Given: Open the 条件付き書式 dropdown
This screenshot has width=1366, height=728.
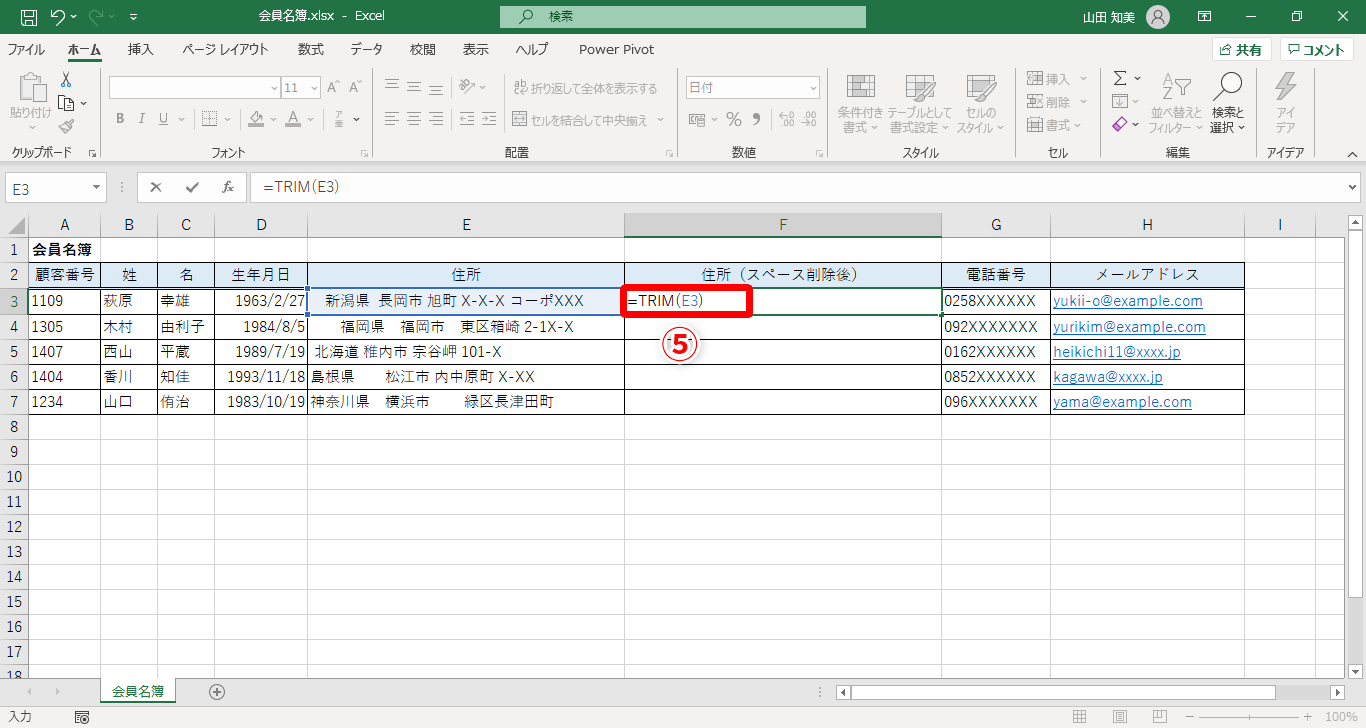Looking at the screenshot, I should (x=860, y=102).
